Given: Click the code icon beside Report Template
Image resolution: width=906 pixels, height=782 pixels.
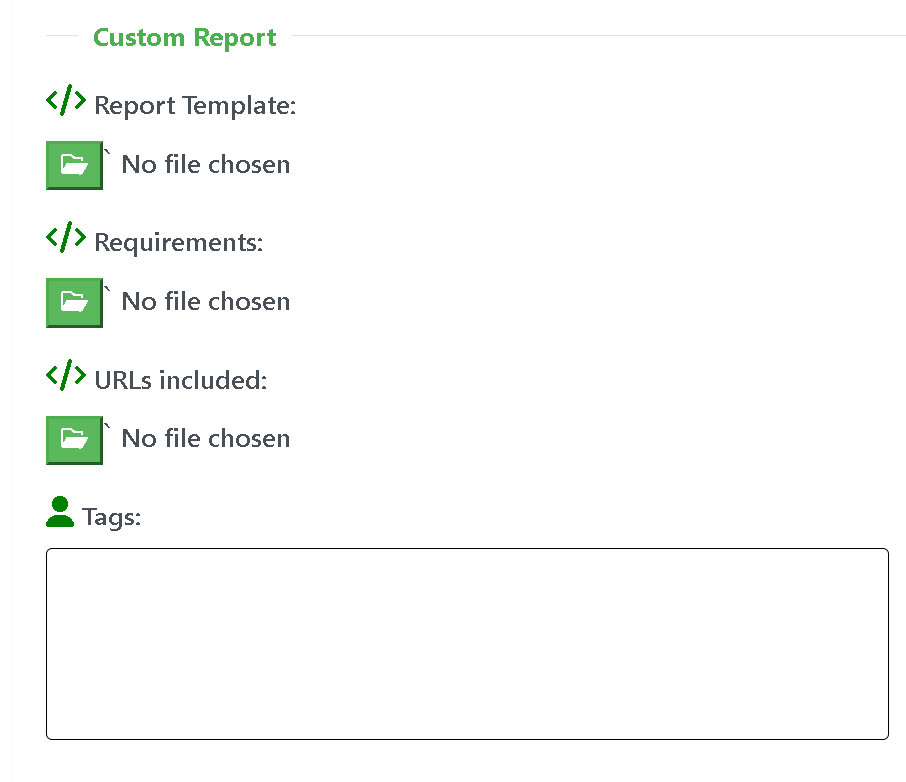Looking at the screenshot, I should (x=66, y=100).
